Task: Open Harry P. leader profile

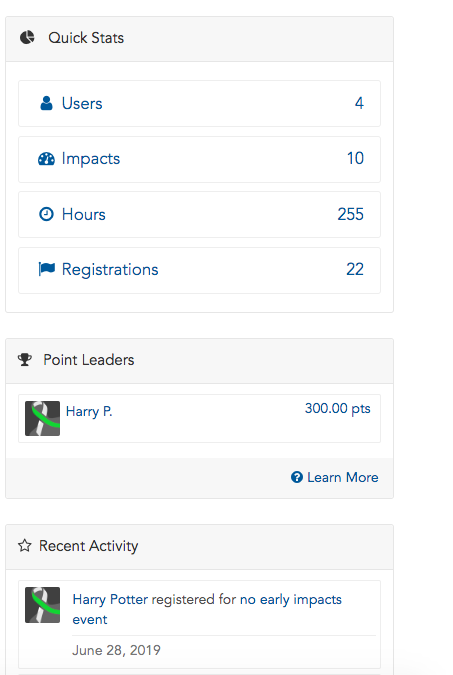Action: coord(89,411)
